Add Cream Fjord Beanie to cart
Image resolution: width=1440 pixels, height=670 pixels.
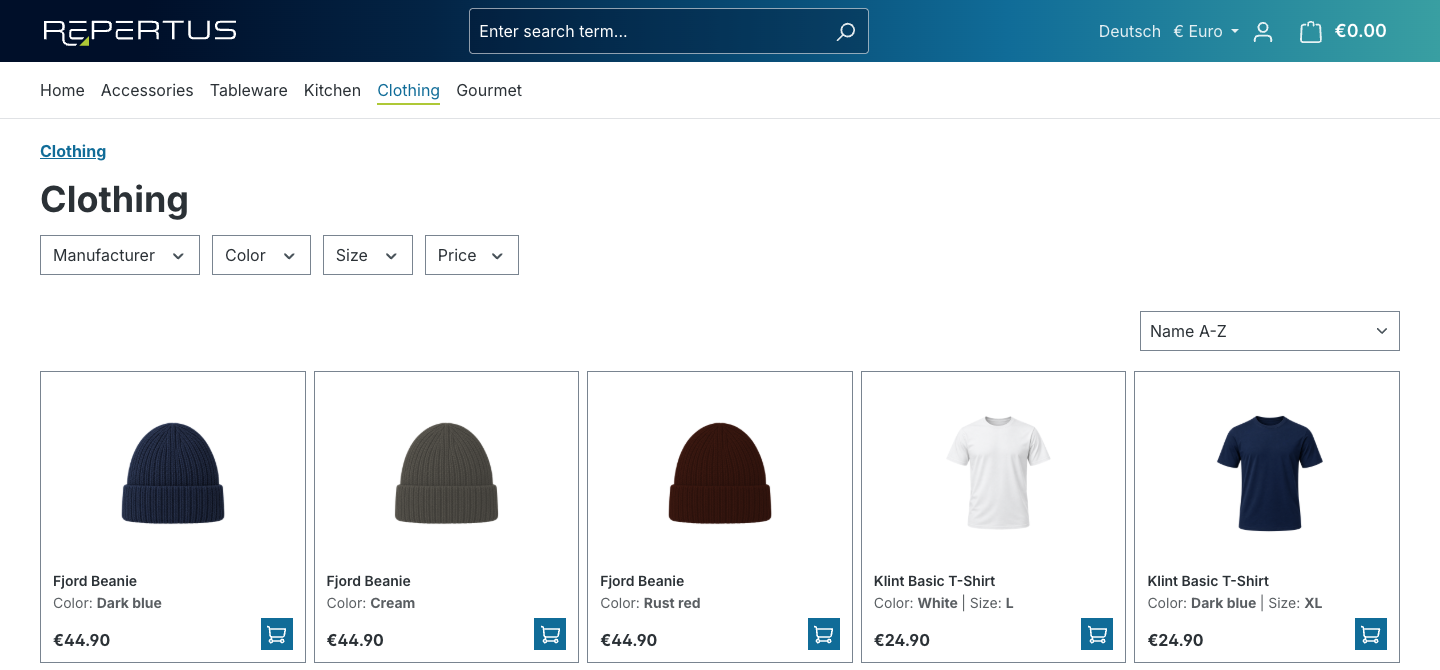pyautogui.click(x=550, y=634)
